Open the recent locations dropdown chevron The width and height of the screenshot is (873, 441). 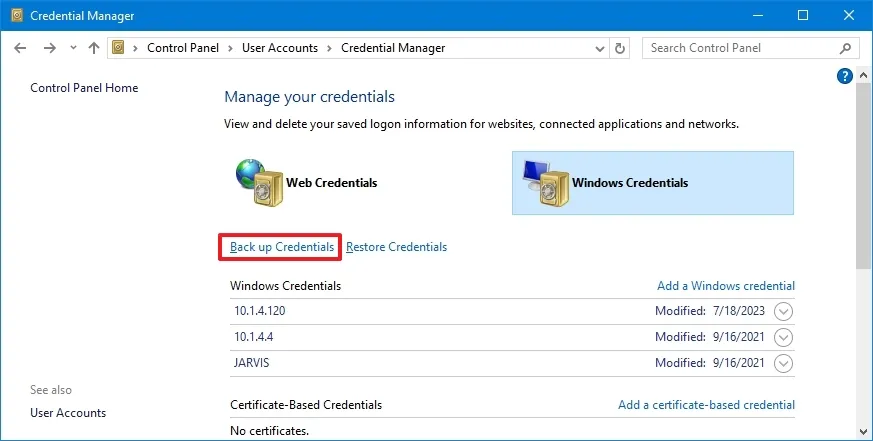pyautogui.click(x=73, y=48)
